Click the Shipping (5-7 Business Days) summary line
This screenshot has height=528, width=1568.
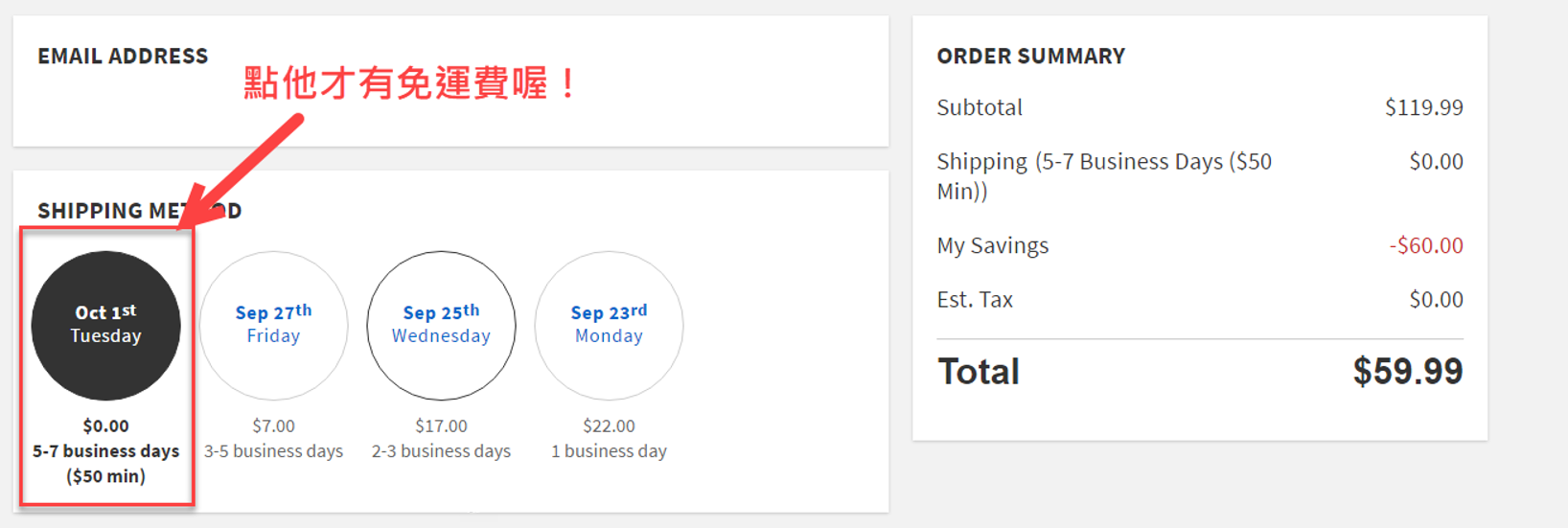(x=1103, y=175)
